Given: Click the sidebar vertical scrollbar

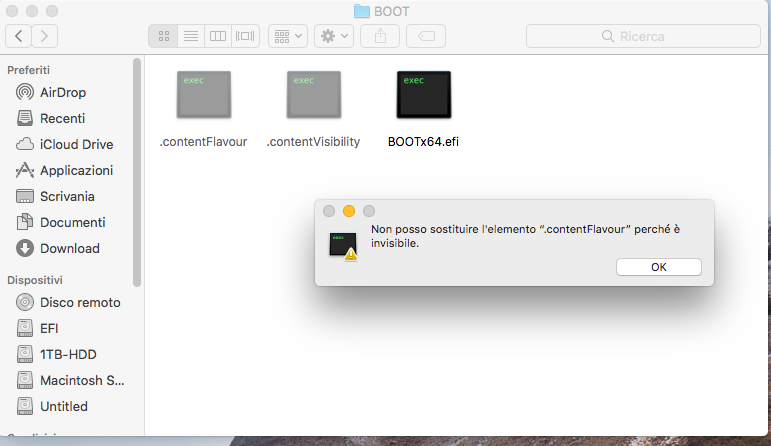Looking at the screenshot, I should click(x=137, y=172).
